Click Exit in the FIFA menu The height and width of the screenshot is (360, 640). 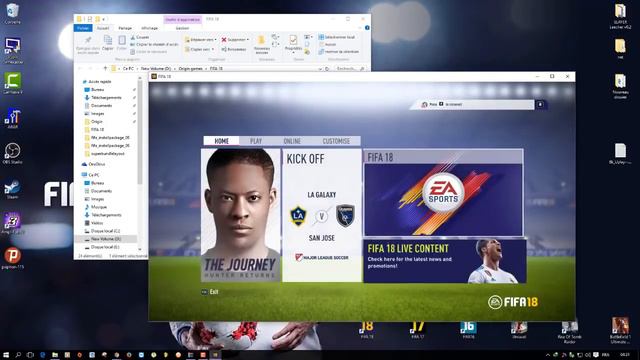click(210, 292)
